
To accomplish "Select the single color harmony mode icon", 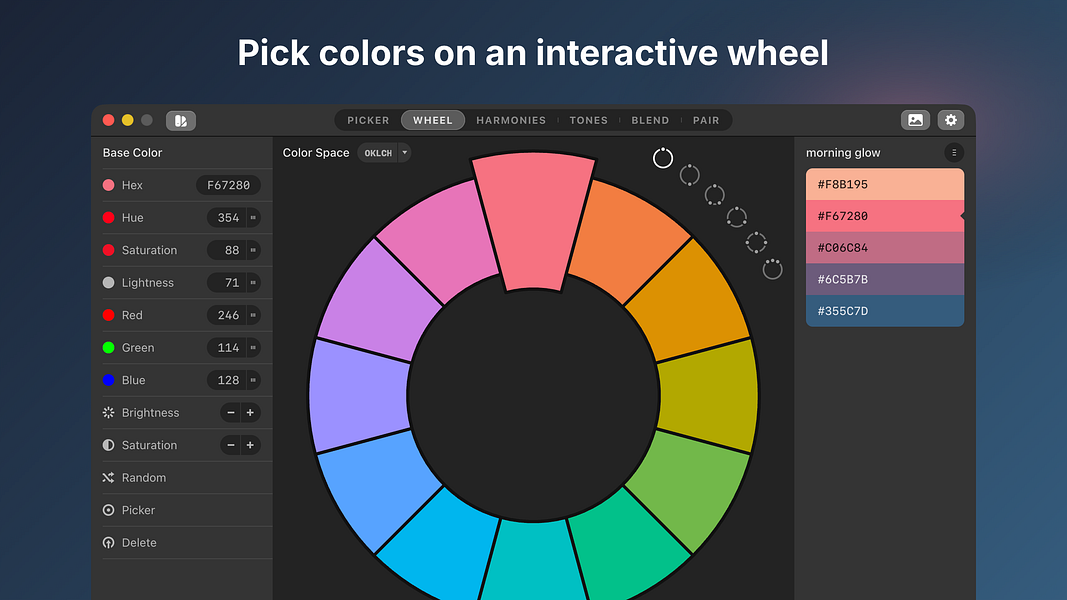I will pyautogui.click(x=663, y=158).
